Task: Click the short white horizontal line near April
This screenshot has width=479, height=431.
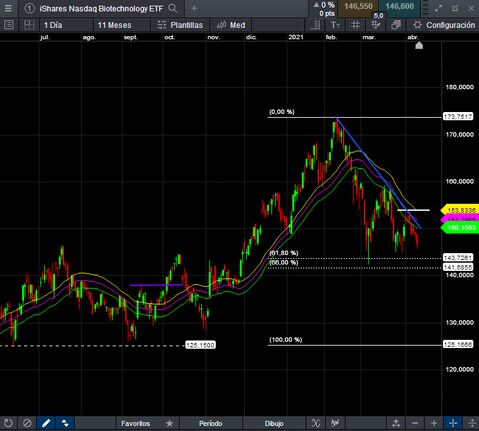Action: 413,210
